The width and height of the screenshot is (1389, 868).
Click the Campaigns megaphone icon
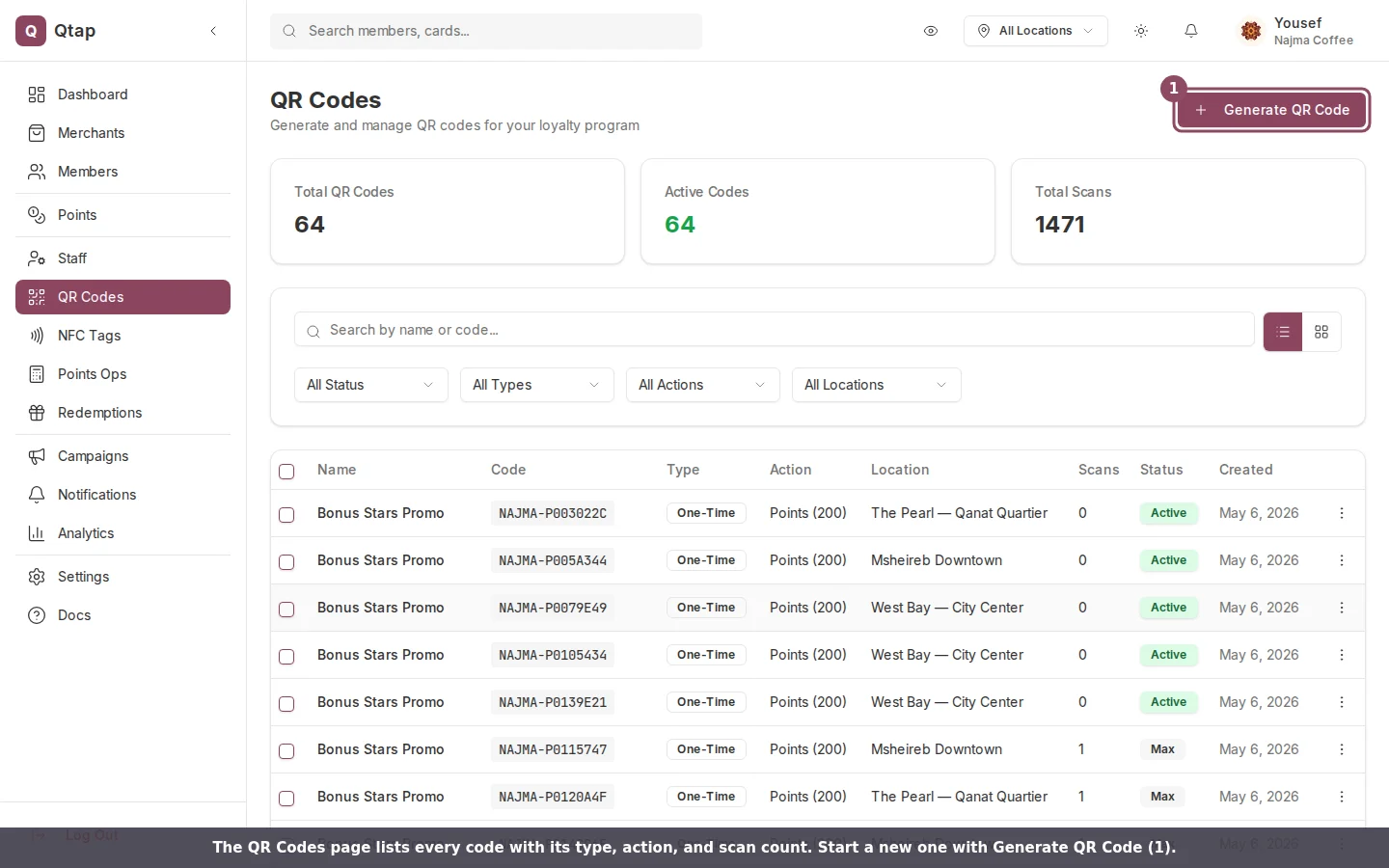[37, 456]
